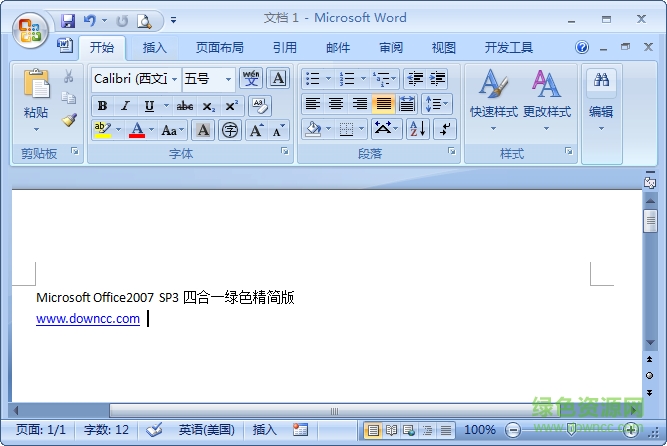Switch to the 页面布局 tab

pos(219,48)
